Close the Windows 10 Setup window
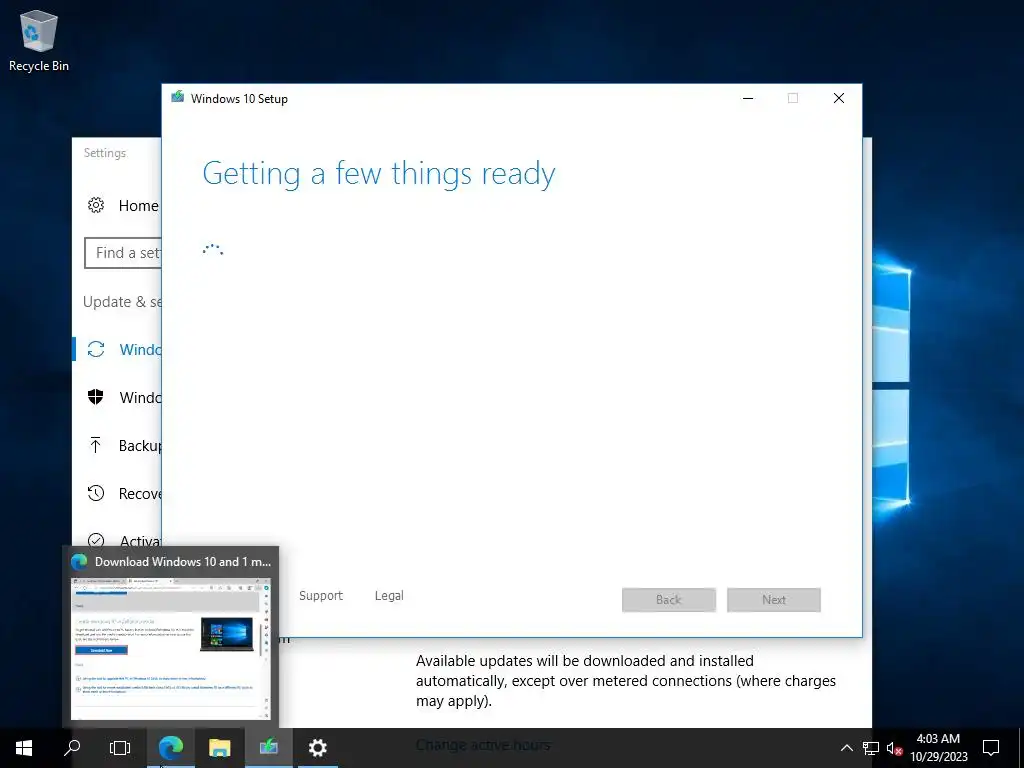 [839, 98]
